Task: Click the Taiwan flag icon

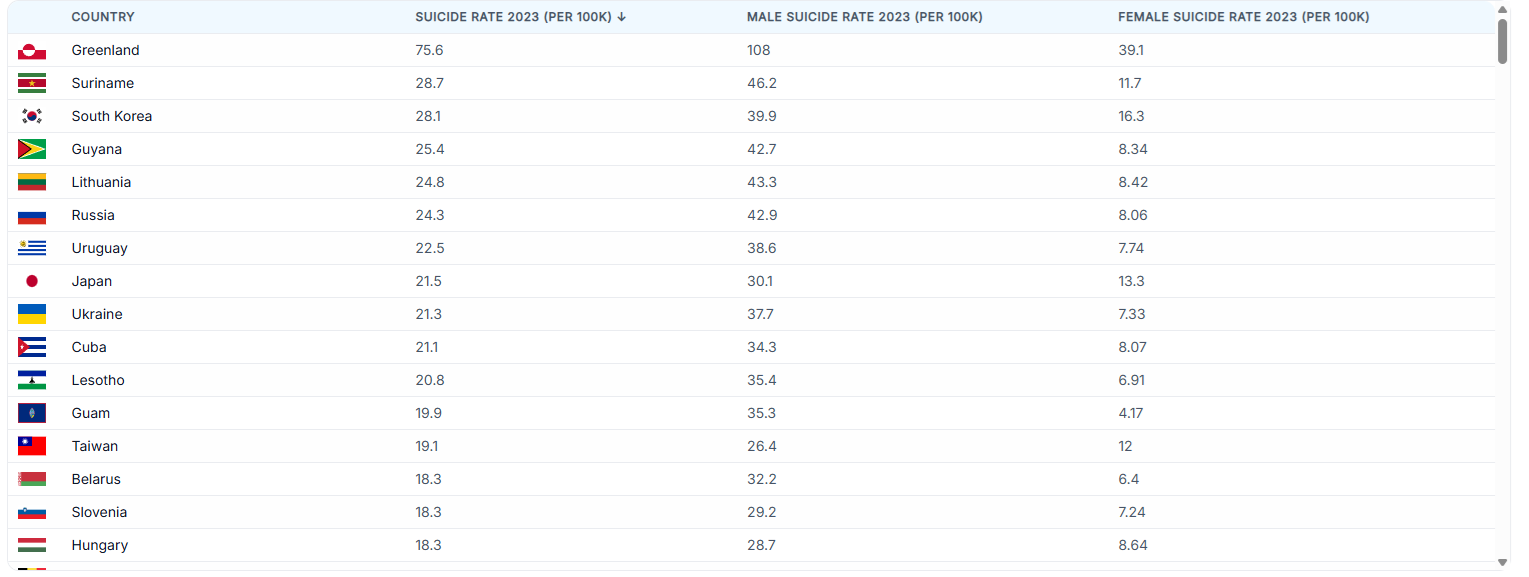Action: point(32,447)
